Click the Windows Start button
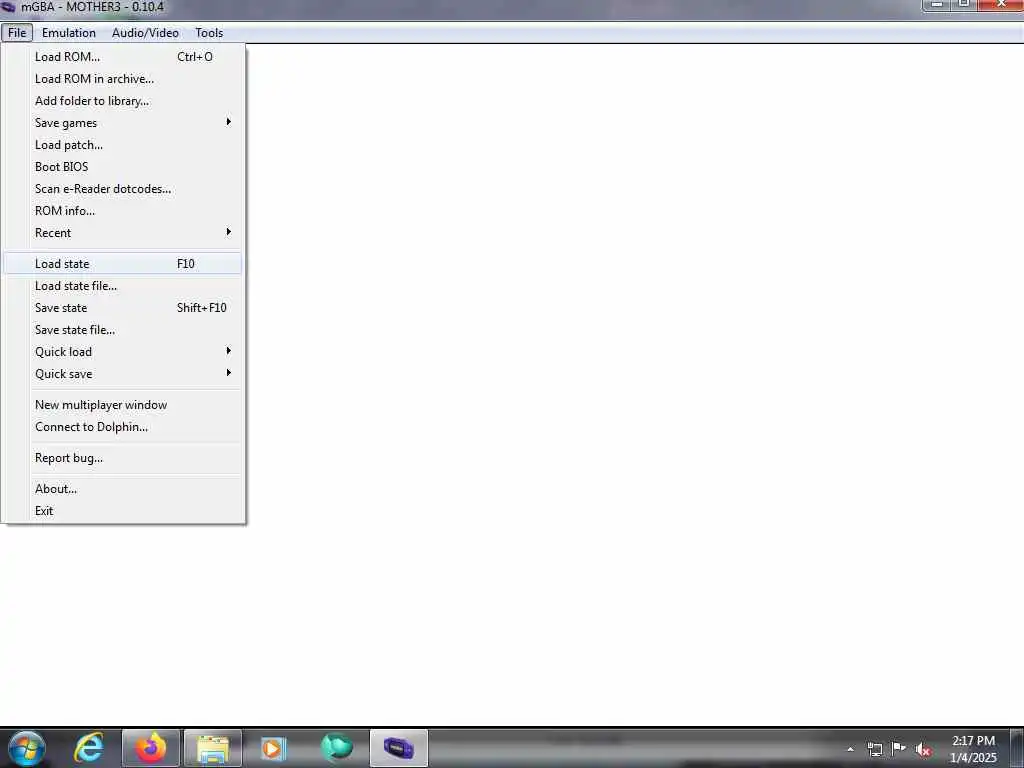1024x768 pixels. (27, 748)
